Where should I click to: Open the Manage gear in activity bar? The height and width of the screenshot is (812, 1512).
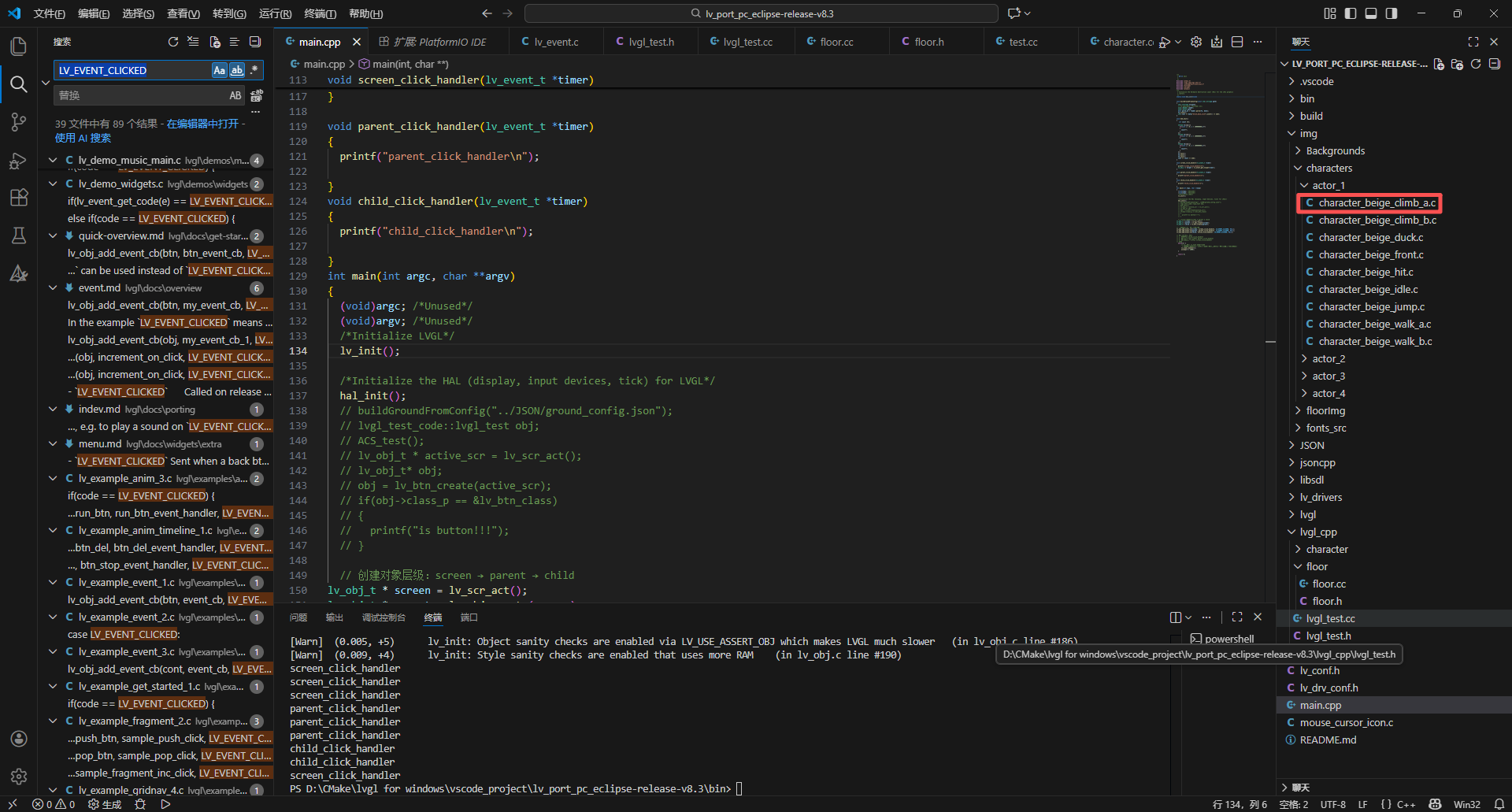pyautogui.click(x=19, y=777)
